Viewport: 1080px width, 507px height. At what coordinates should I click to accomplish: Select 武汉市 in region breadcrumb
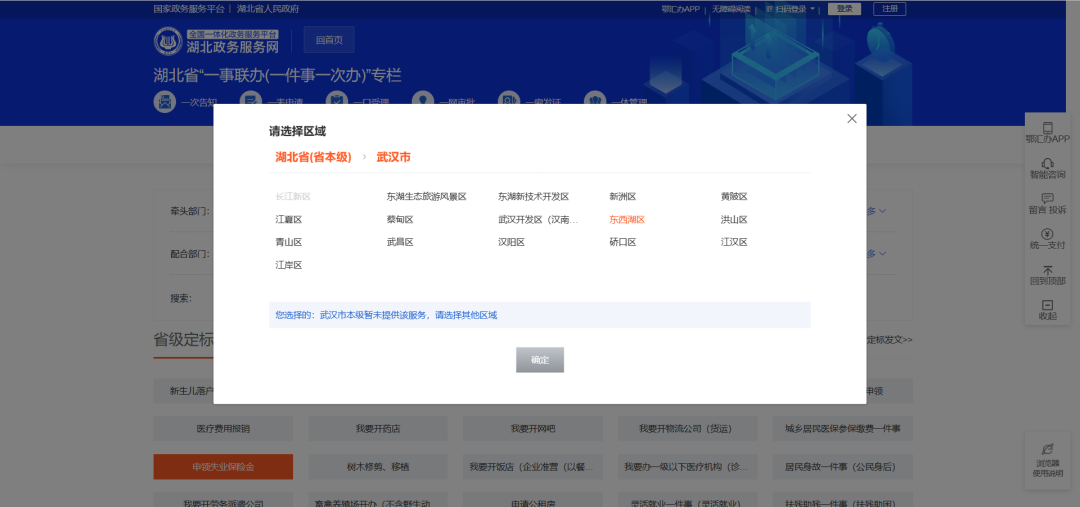click(393, 157)
